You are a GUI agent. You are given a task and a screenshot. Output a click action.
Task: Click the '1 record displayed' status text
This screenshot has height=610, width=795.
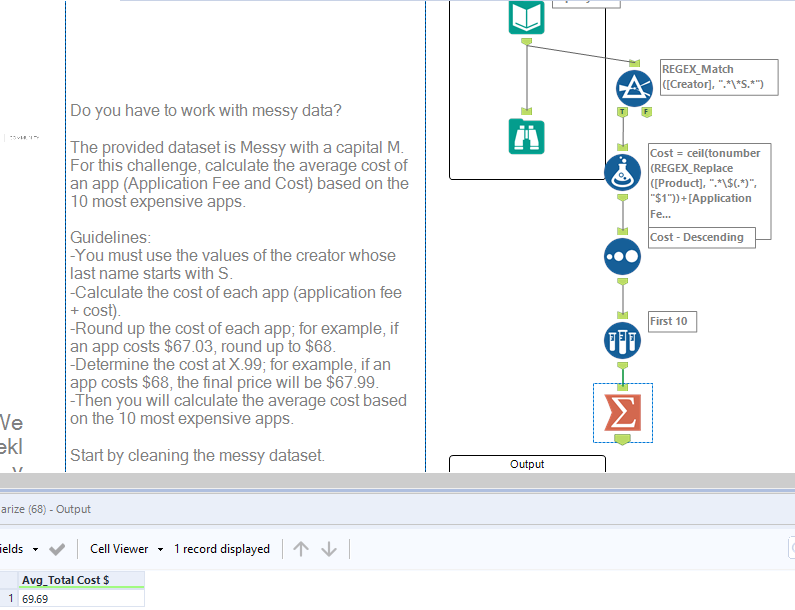pyautogui.click(x=222, y=549)
